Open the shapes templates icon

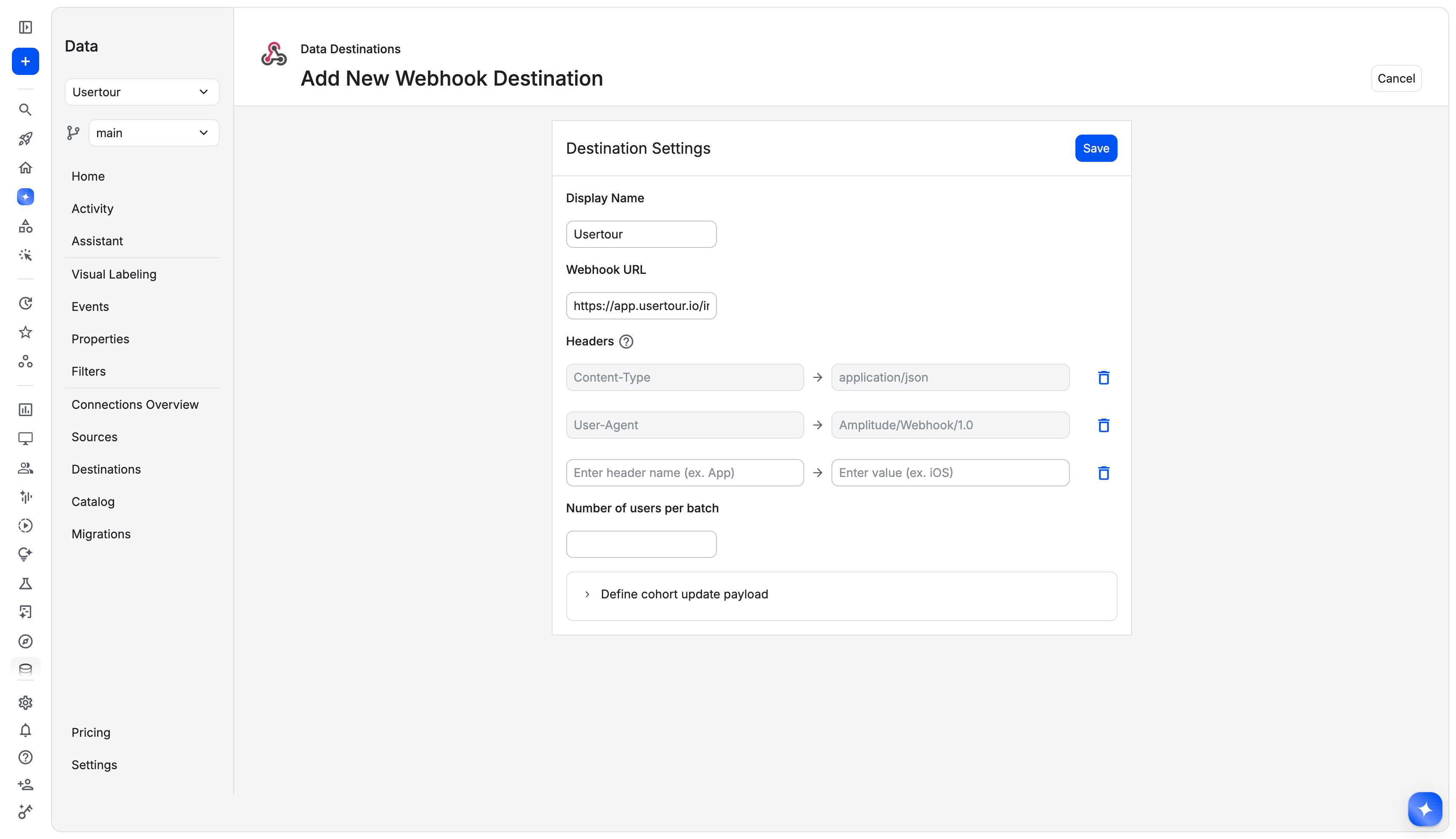click(x=26, y=226)
